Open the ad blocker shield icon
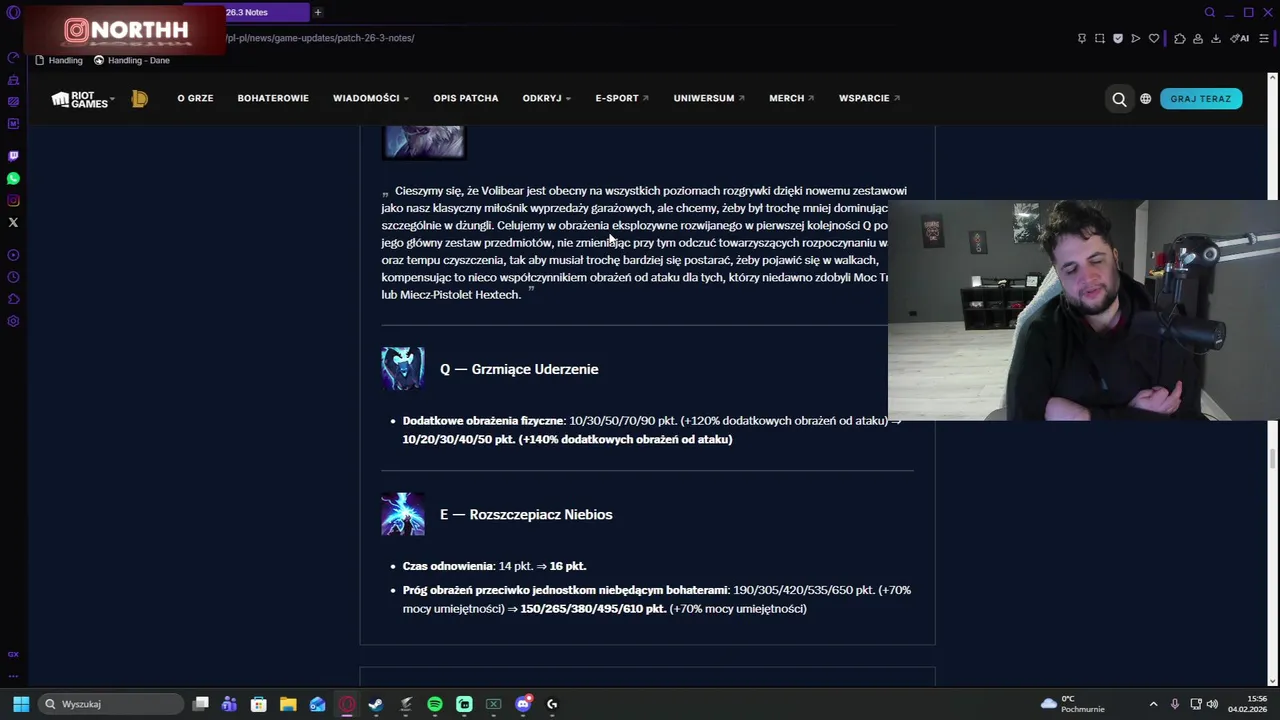 (x=1117, y=38)
